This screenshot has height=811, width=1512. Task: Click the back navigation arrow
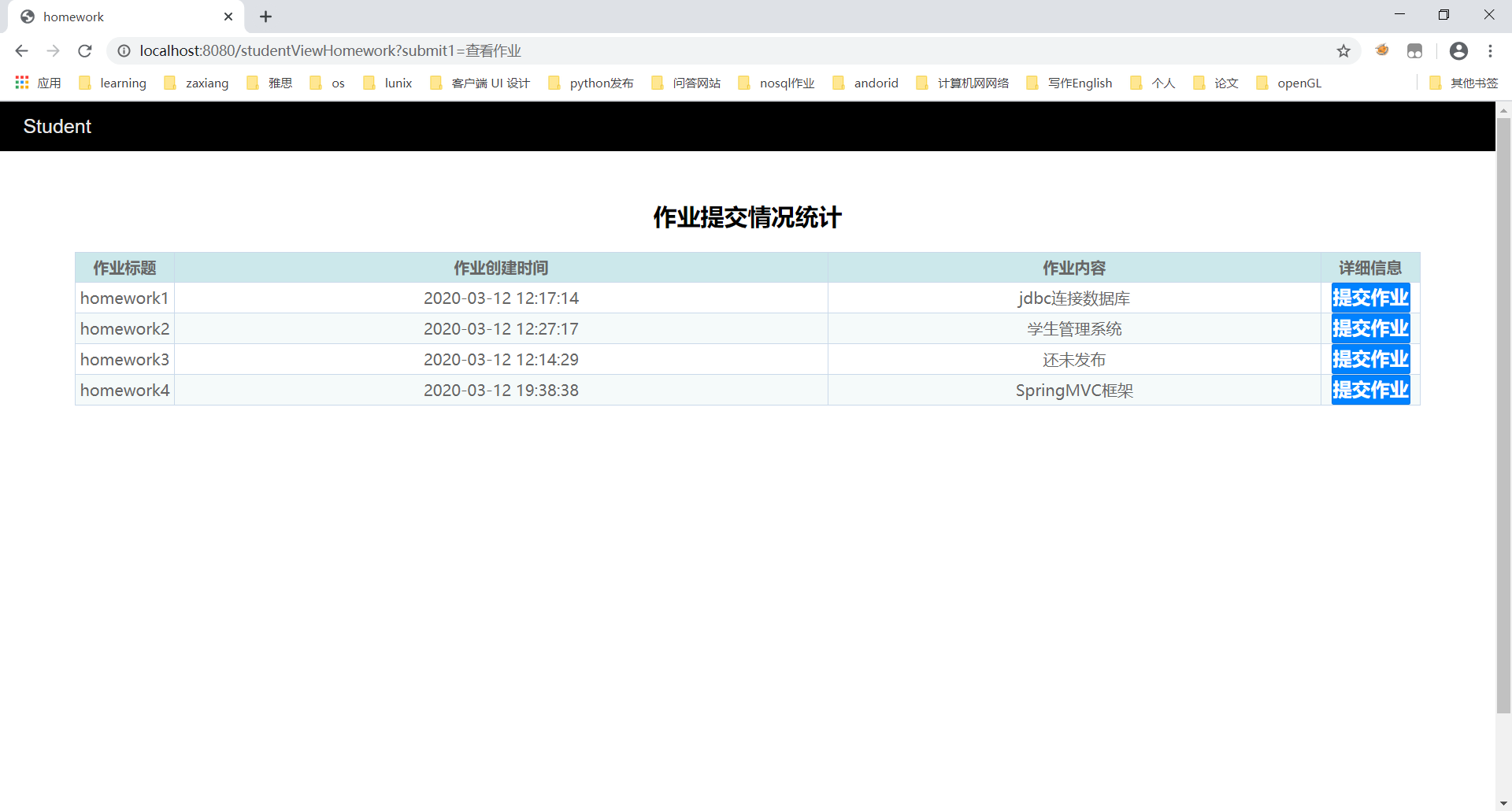point(20,50)
